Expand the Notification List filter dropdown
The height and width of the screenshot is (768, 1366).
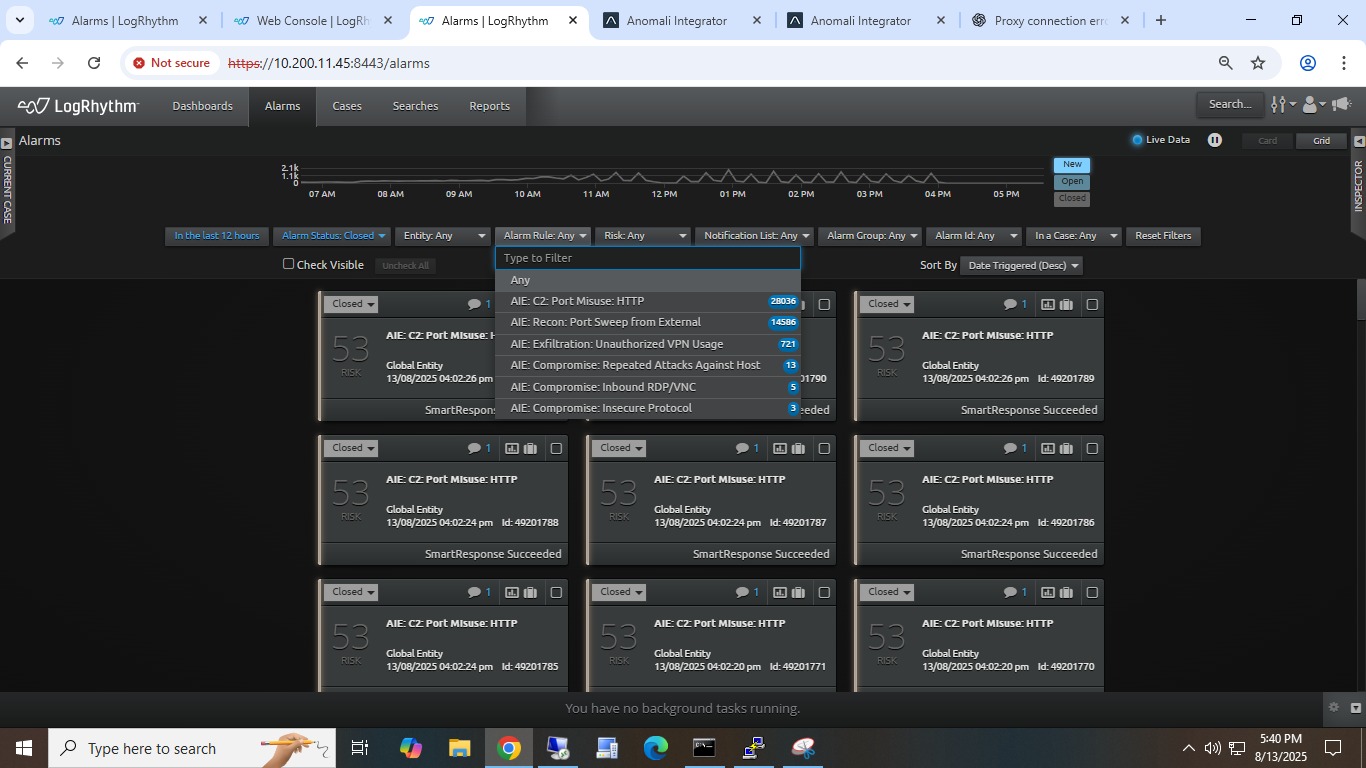pos(756,236)
